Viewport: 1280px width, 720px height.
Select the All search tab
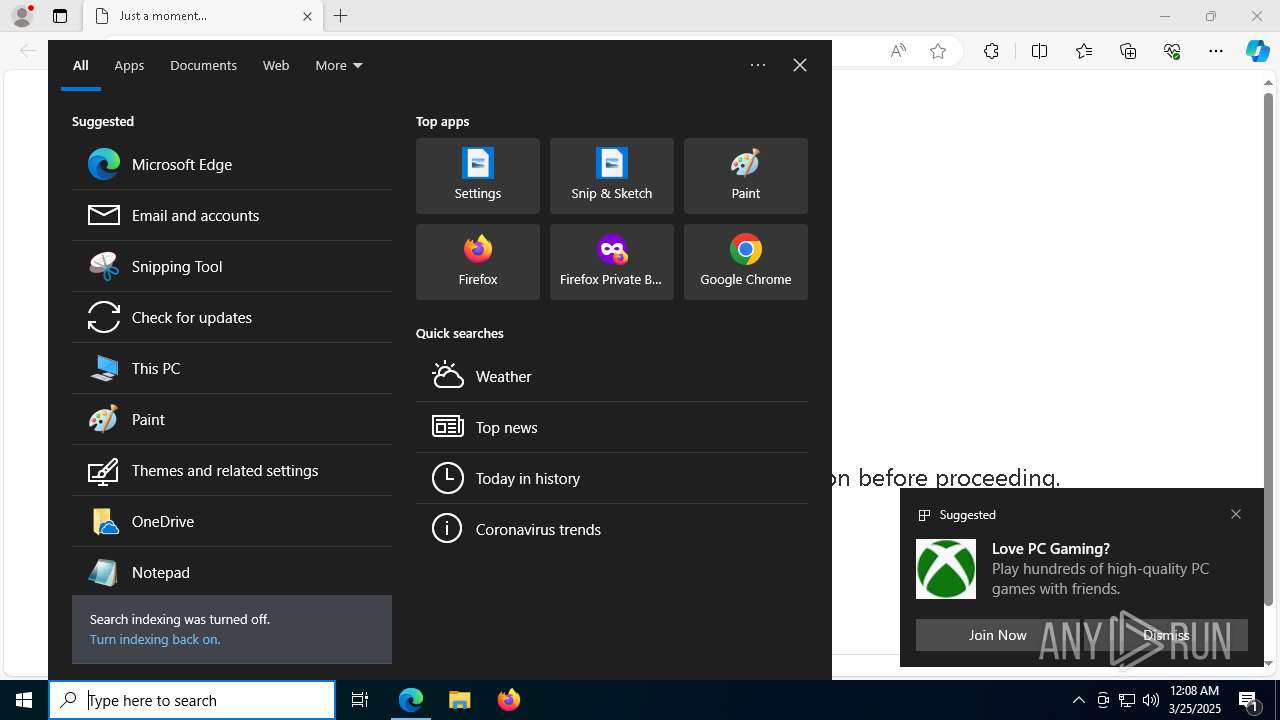tap(81, 65)
